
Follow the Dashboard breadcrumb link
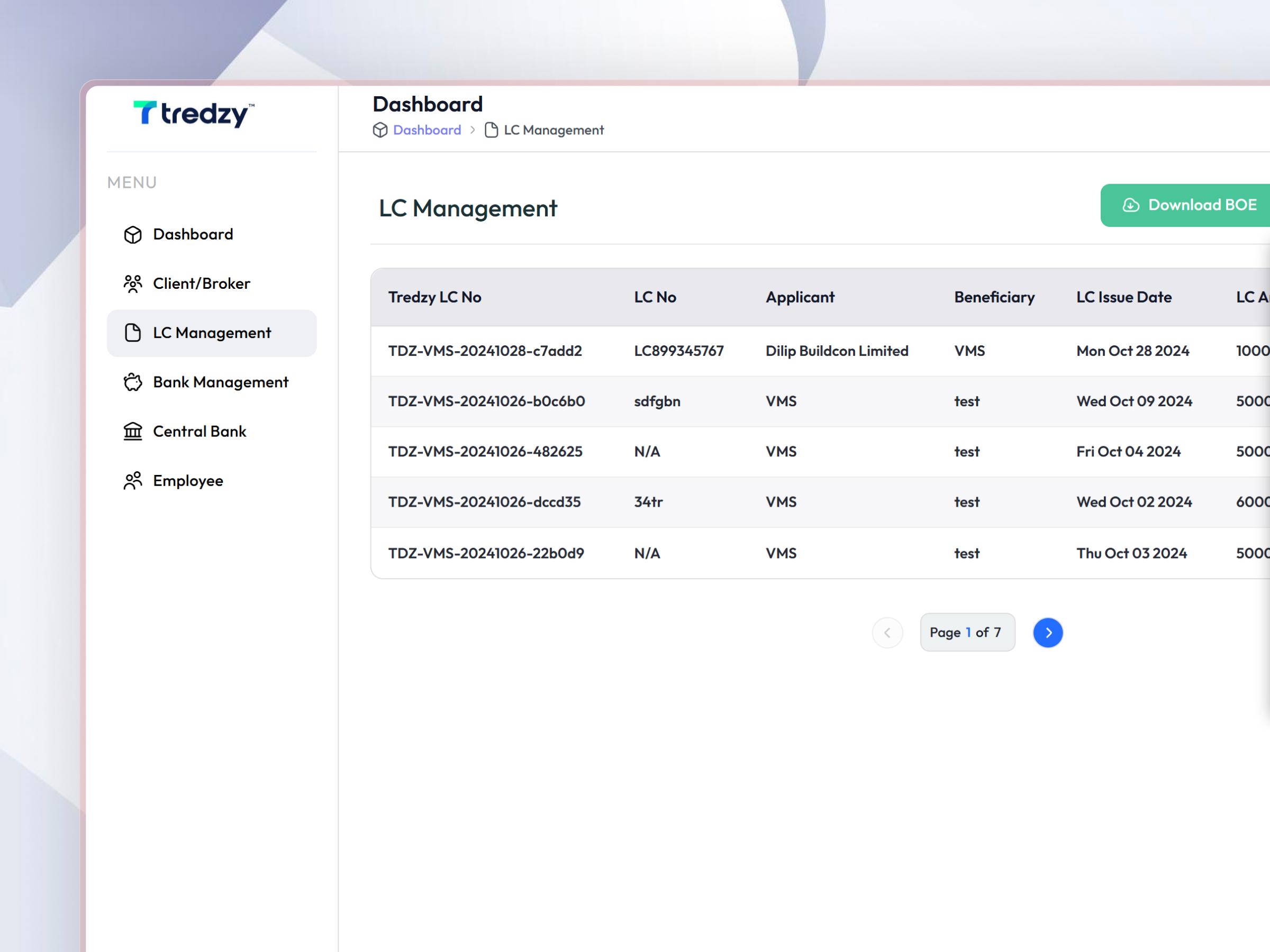click(x=426, y=130)
